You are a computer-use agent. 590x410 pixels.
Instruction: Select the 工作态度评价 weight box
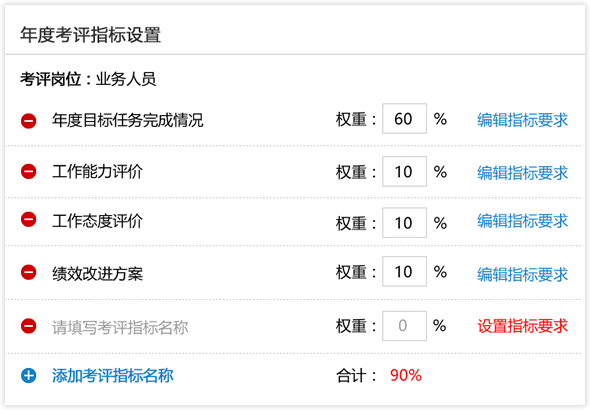coord(404,223)
